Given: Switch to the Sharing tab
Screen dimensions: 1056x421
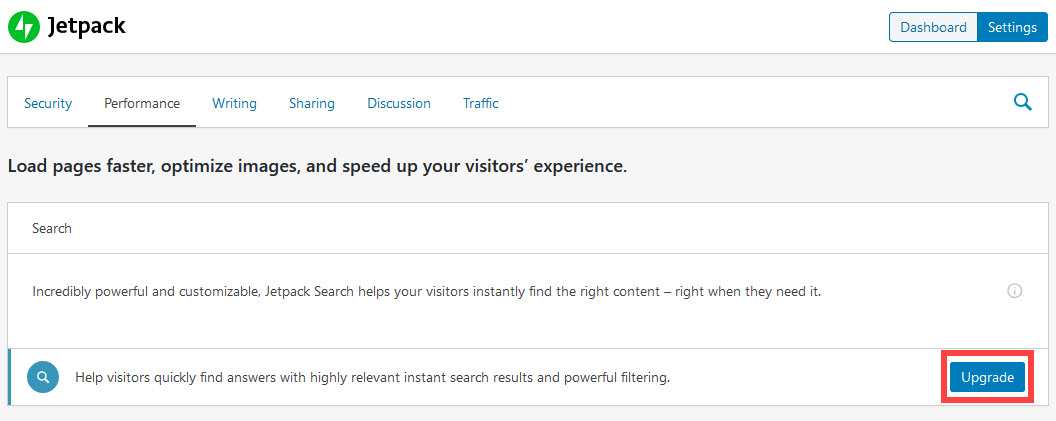Looking at the screenshot, I should (312, 103).
